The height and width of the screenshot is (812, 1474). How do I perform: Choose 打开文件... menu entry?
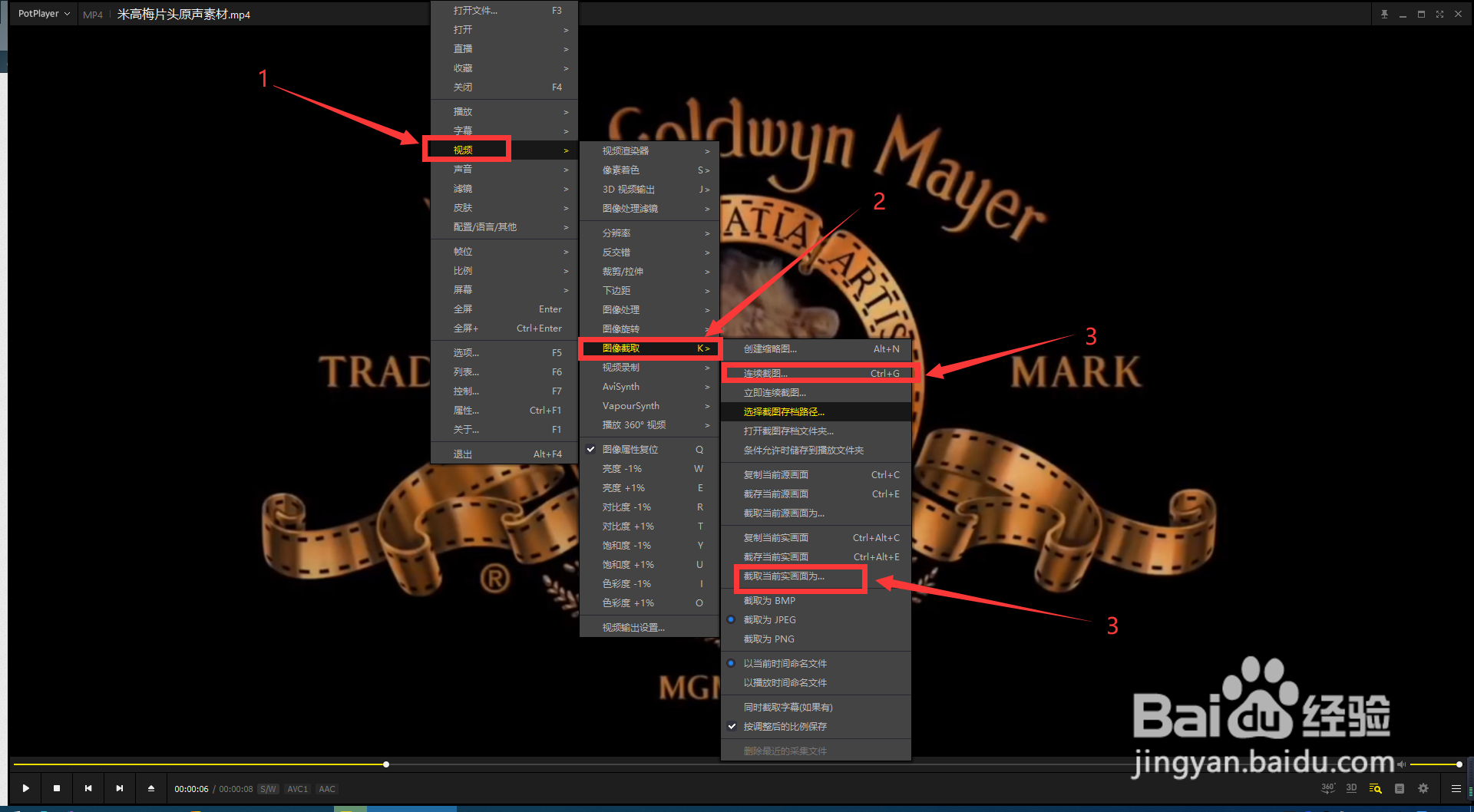(x=504, y=11)
